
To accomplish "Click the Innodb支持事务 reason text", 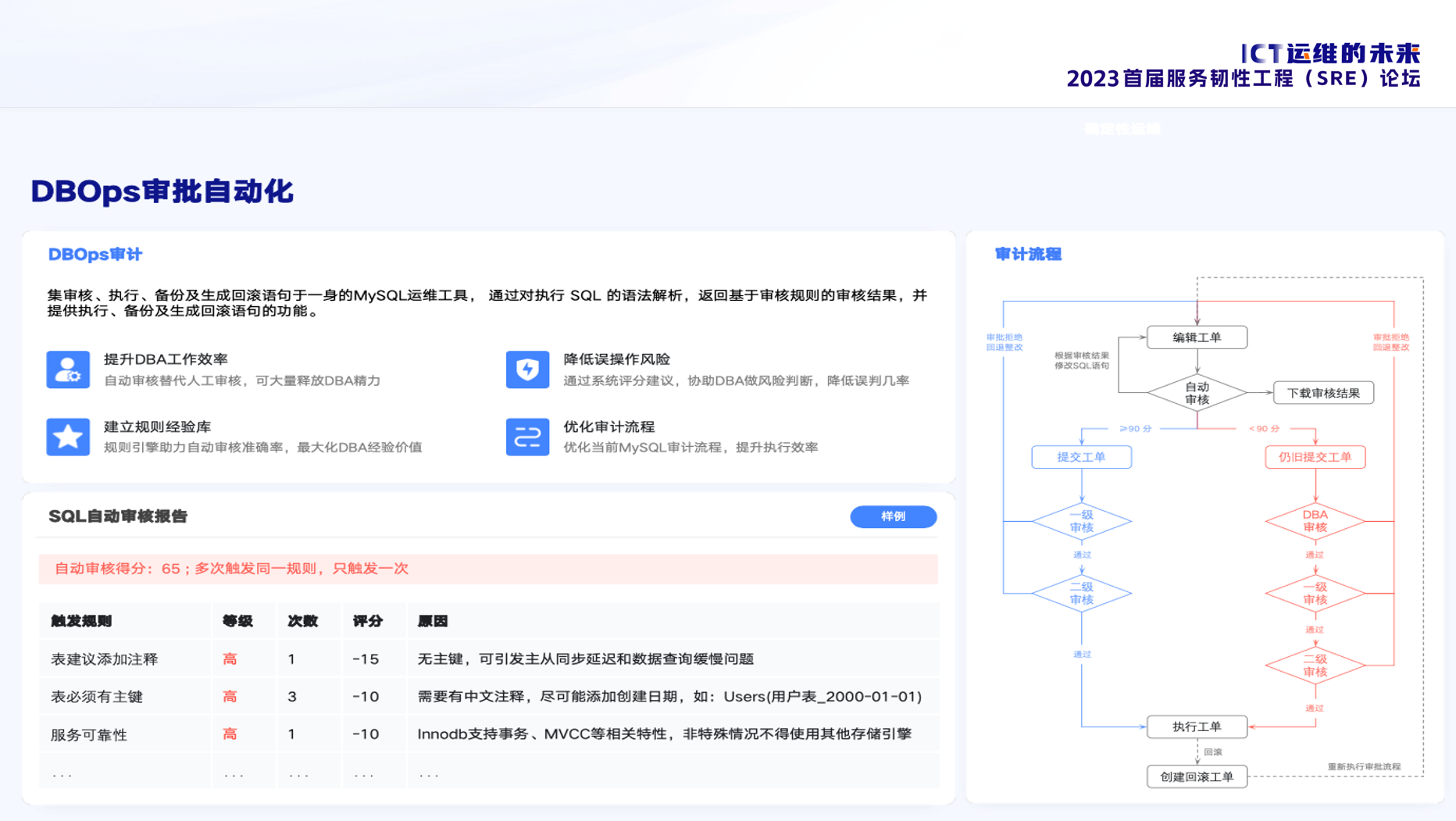I will point(665,734).
